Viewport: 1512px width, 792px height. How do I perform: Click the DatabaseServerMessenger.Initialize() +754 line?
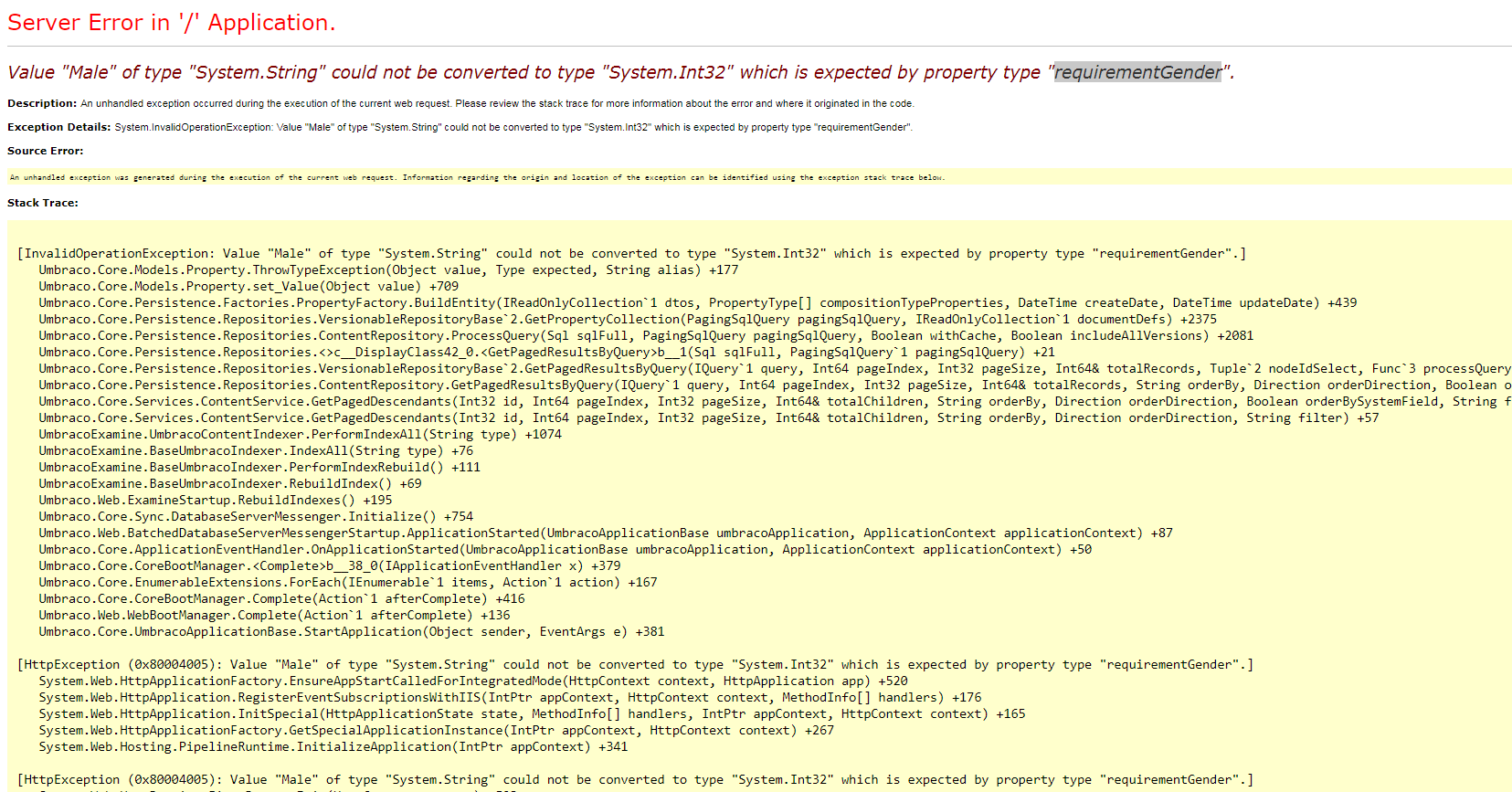256,517
